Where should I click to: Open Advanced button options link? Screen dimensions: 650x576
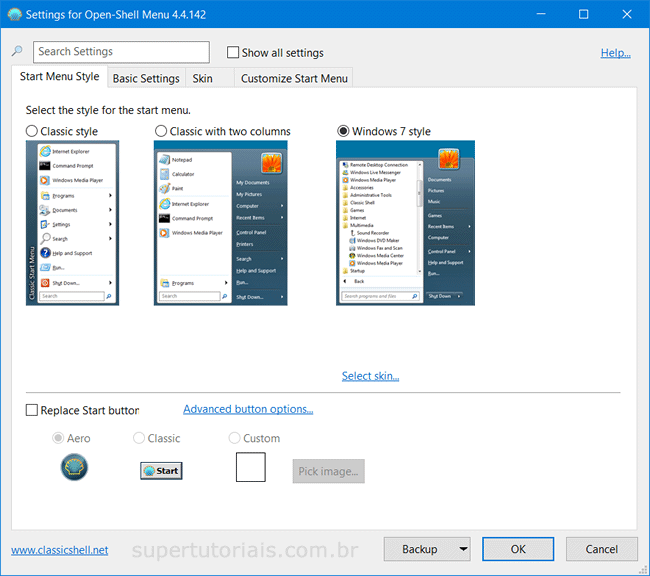248,409
